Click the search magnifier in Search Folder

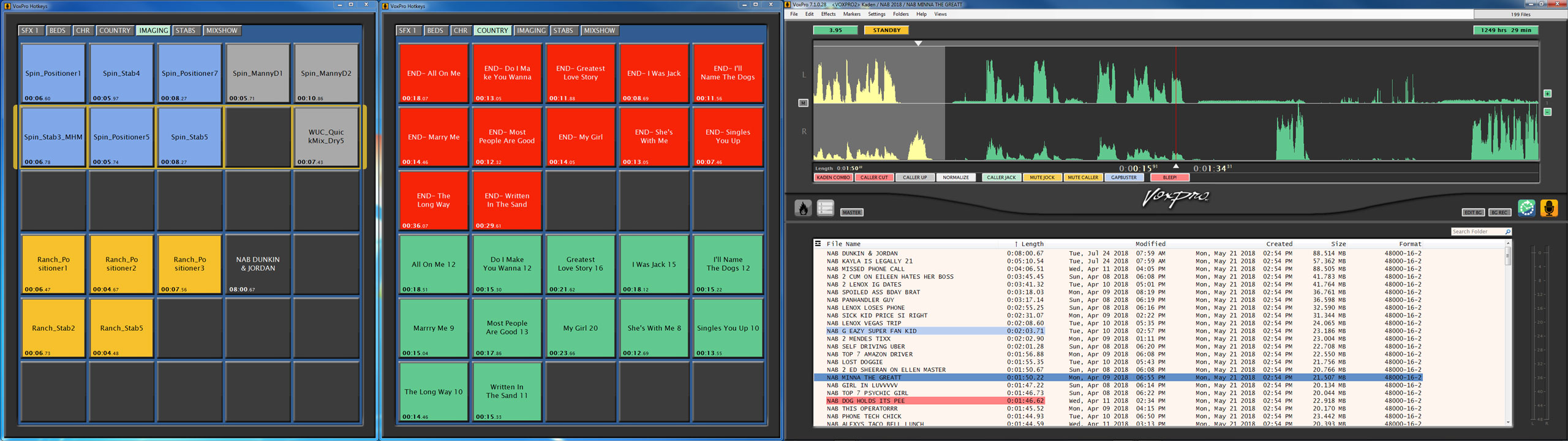point(1507,232)
